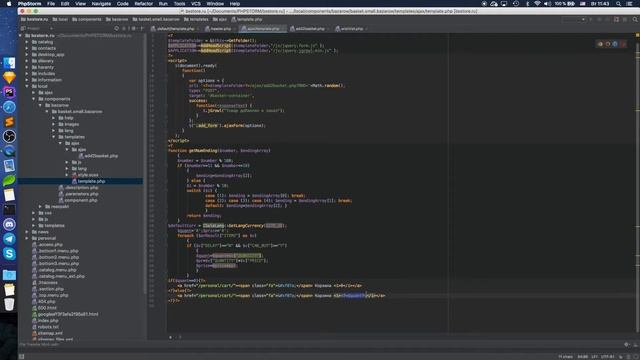
Task: Open the run configuration dropdown
Action: coord(574,19)
